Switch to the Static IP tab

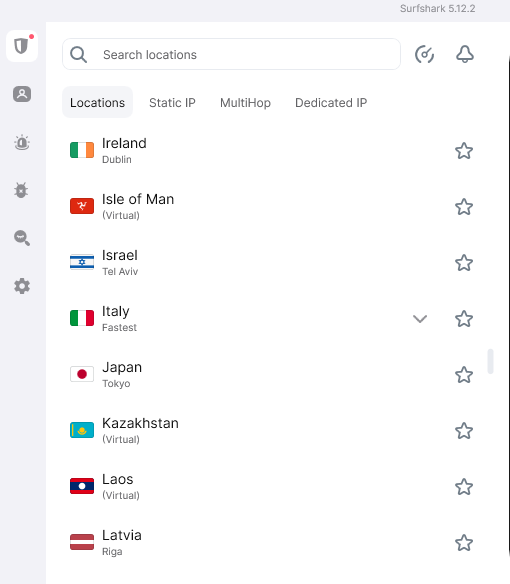[x=172, y=102]
